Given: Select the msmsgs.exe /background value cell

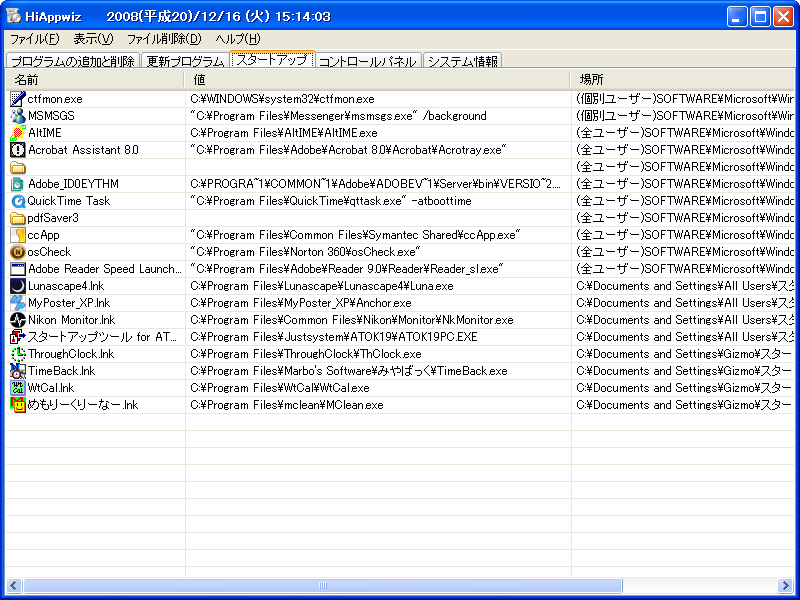Looking at the screenshot, I should (338, 116).
